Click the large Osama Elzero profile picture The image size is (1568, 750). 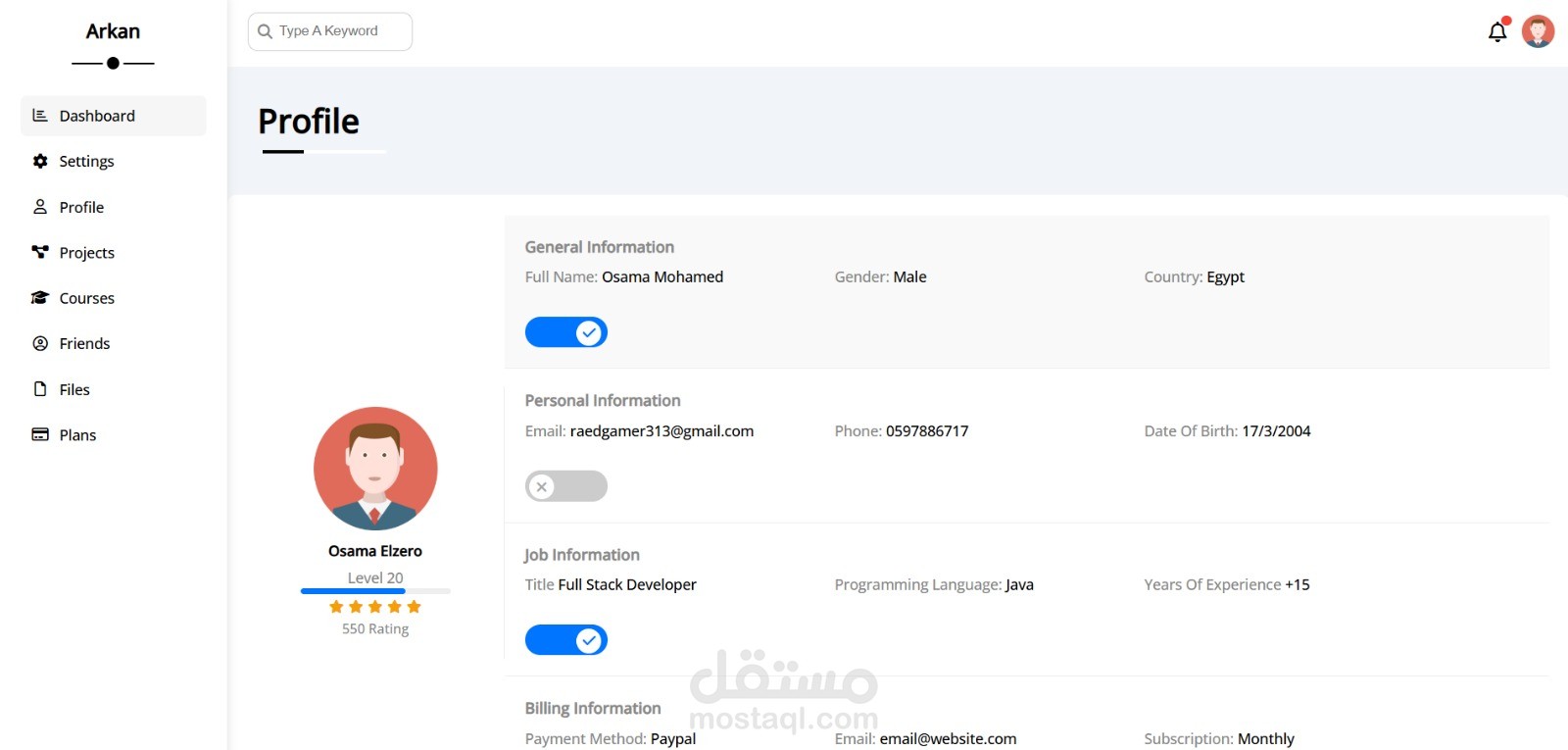(375, 469)
